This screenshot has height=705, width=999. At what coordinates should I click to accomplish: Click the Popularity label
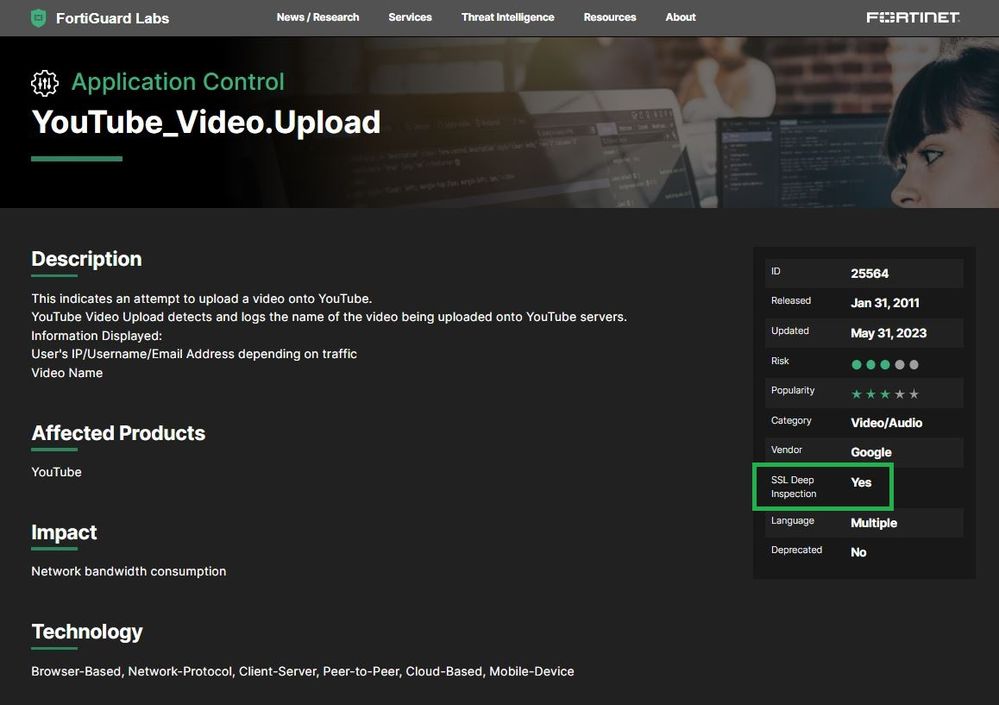pos(793,390)
